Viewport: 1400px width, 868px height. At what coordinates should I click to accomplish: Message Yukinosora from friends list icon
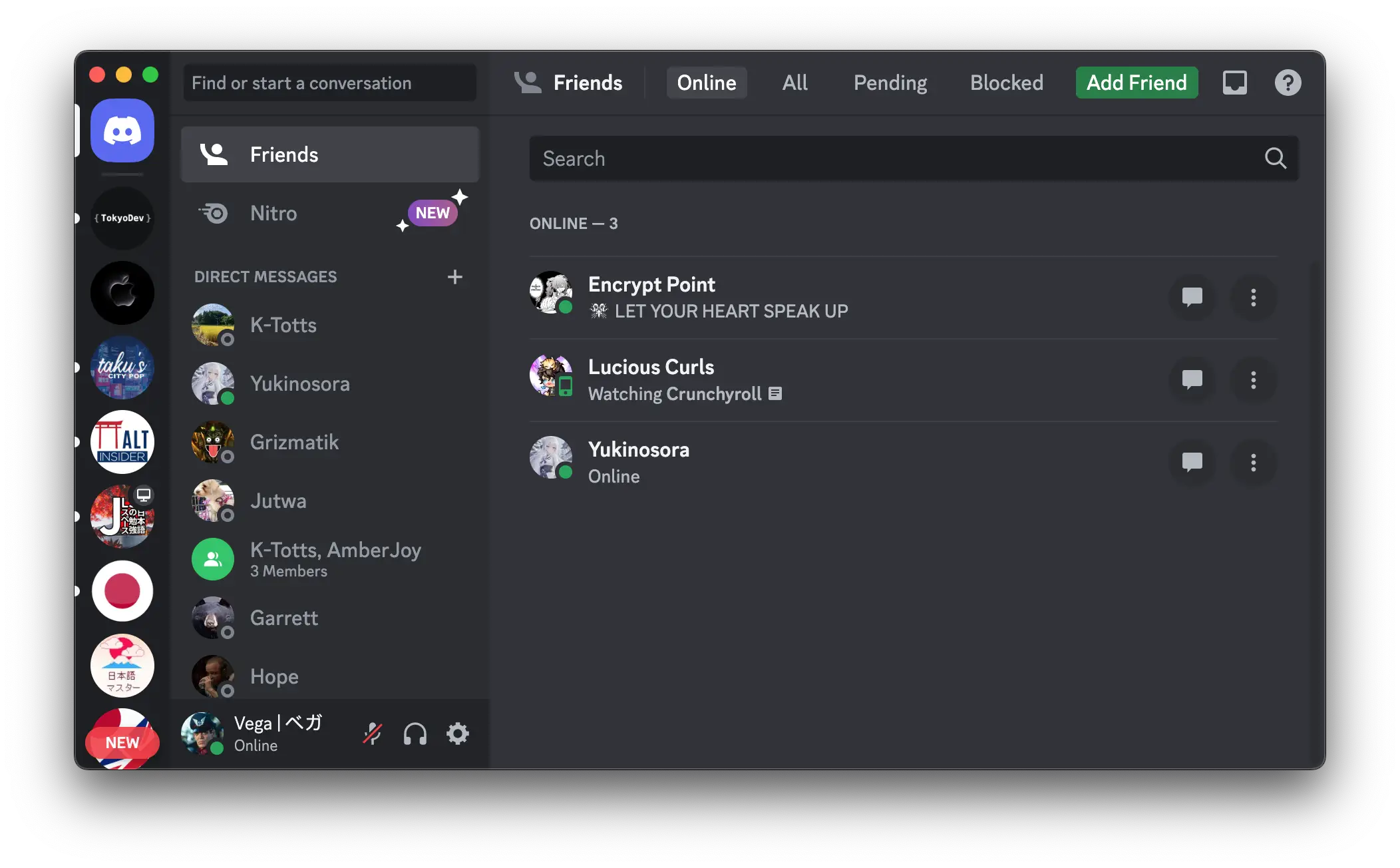1192,462
